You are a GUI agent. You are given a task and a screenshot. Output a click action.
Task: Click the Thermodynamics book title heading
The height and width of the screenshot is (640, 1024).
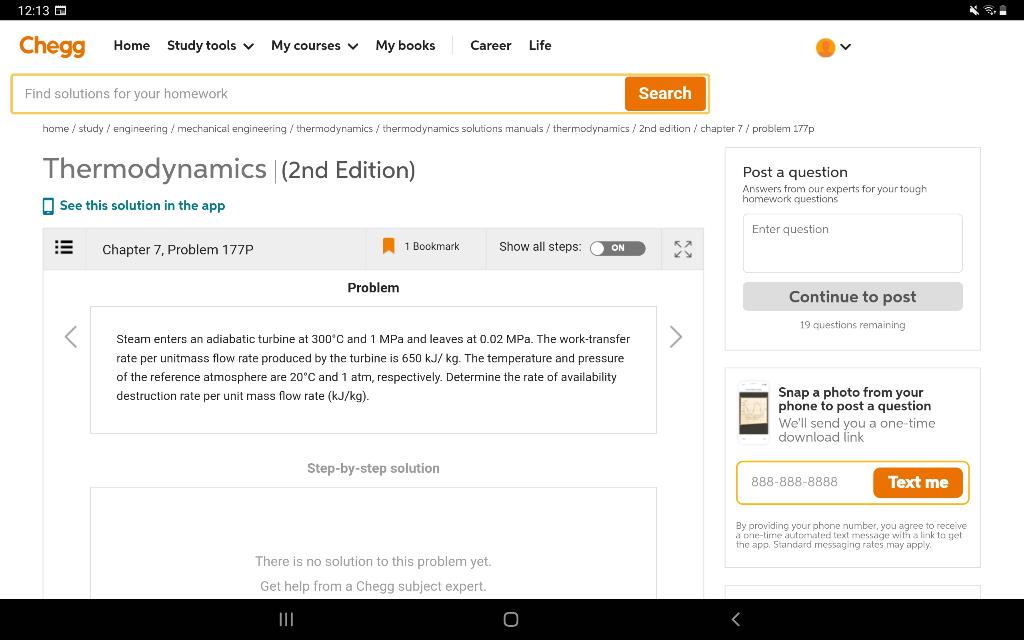(155, 169)
